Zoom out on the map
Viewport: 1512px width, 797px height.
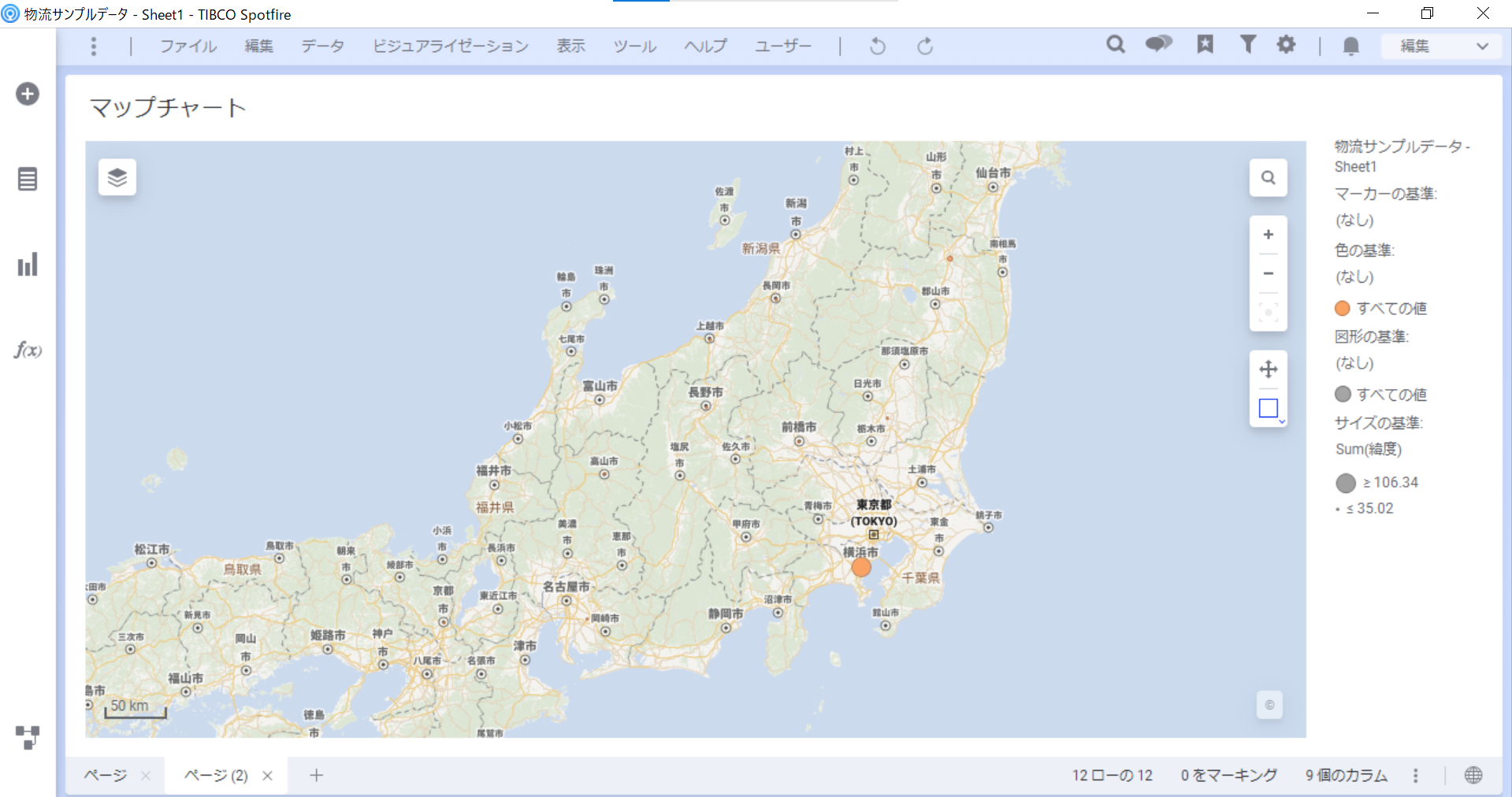(1268, 273)
